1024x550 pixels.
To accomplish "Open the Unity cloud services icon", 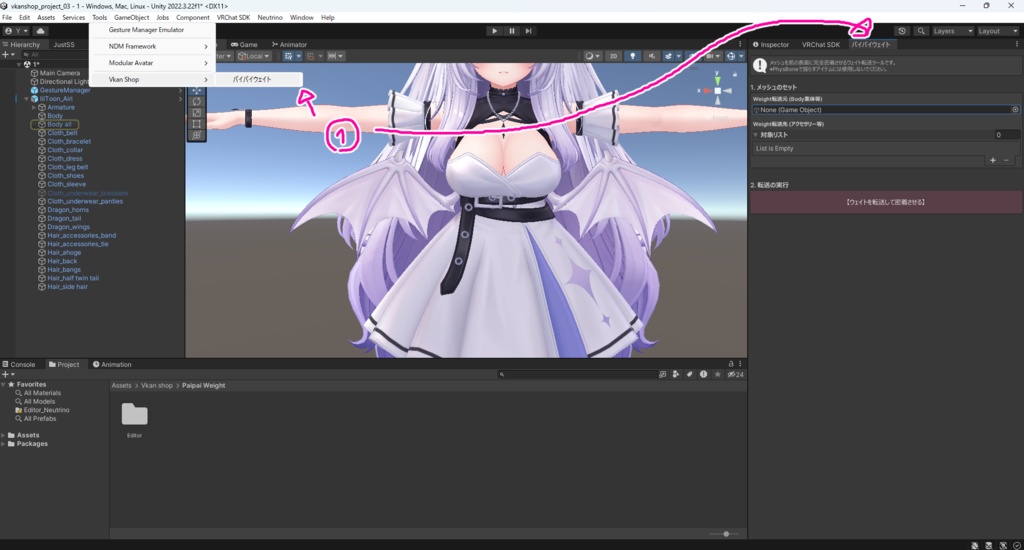I will click(40, 31).
